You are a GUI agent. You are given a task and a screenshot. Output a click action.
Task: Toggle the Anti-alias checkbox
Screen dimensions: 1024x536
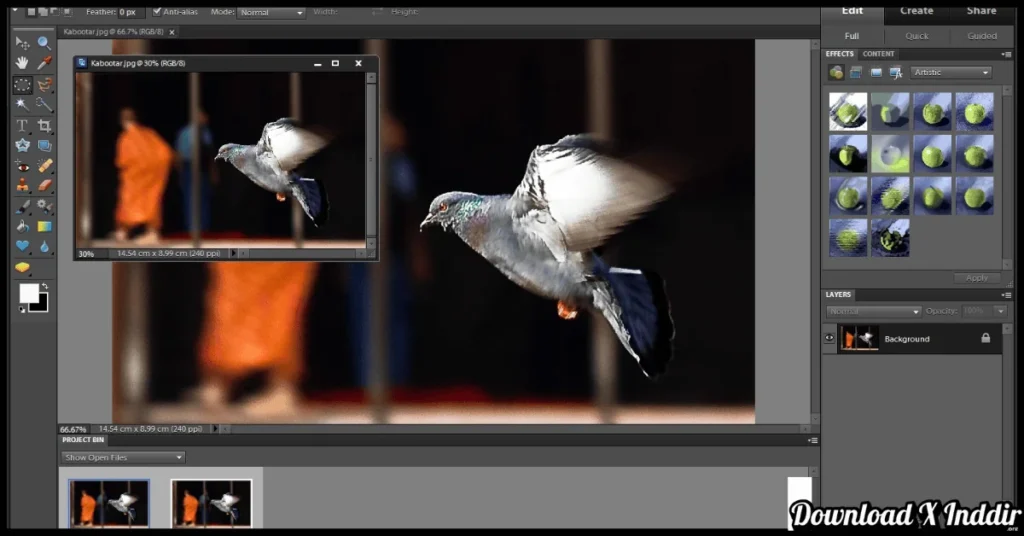(157, 12)
